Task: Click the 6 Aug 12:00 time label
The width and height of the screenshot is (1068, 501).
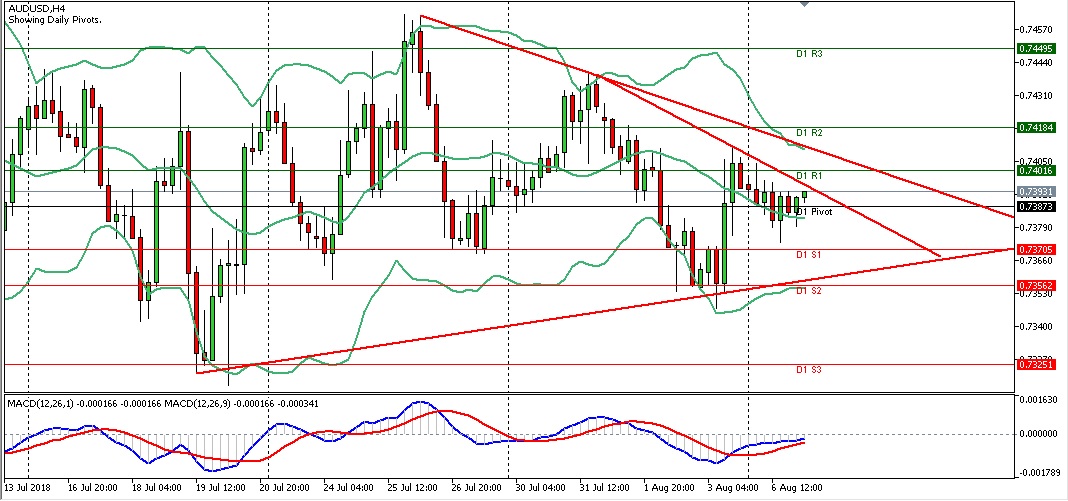Action: (798, 488)
